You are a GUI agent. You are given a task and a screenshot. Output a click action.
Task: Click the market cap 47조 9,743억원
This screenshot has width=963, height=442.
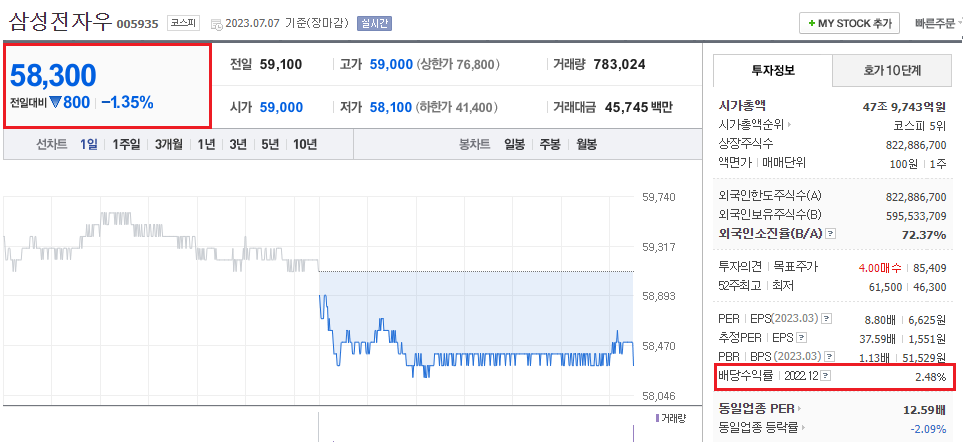click(x=904, y=106)
